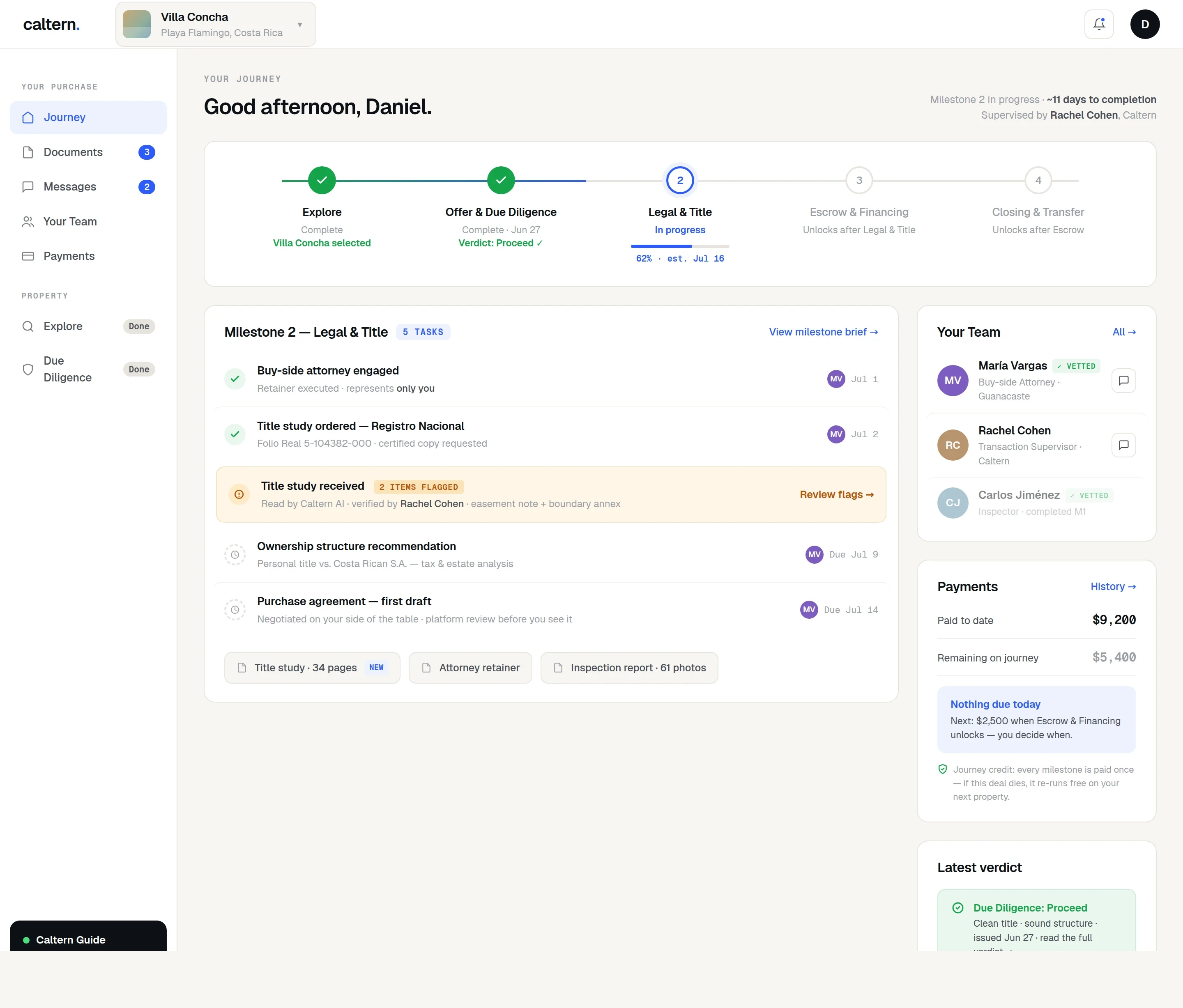
Task: Click the NEW tag on Title study document
Action: (376, 668)
